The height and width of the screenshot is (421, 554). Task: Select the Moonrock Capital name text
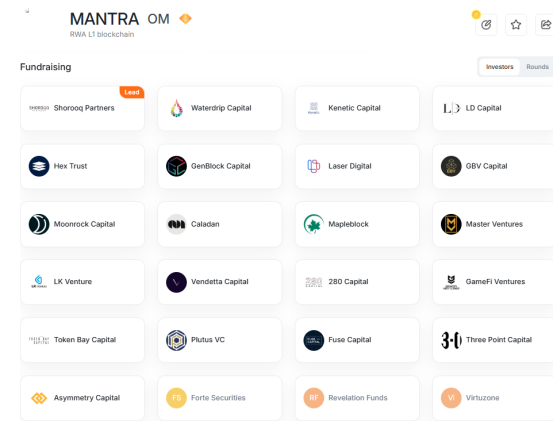[84, 224]
